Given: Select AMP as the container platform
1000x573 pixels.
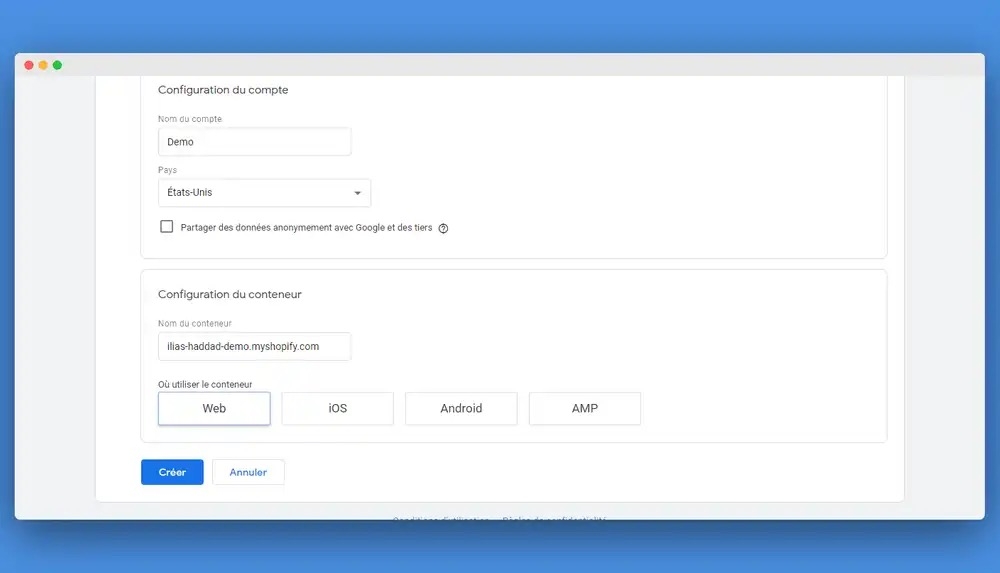Looking at the screenshot, I should (584, 408).
